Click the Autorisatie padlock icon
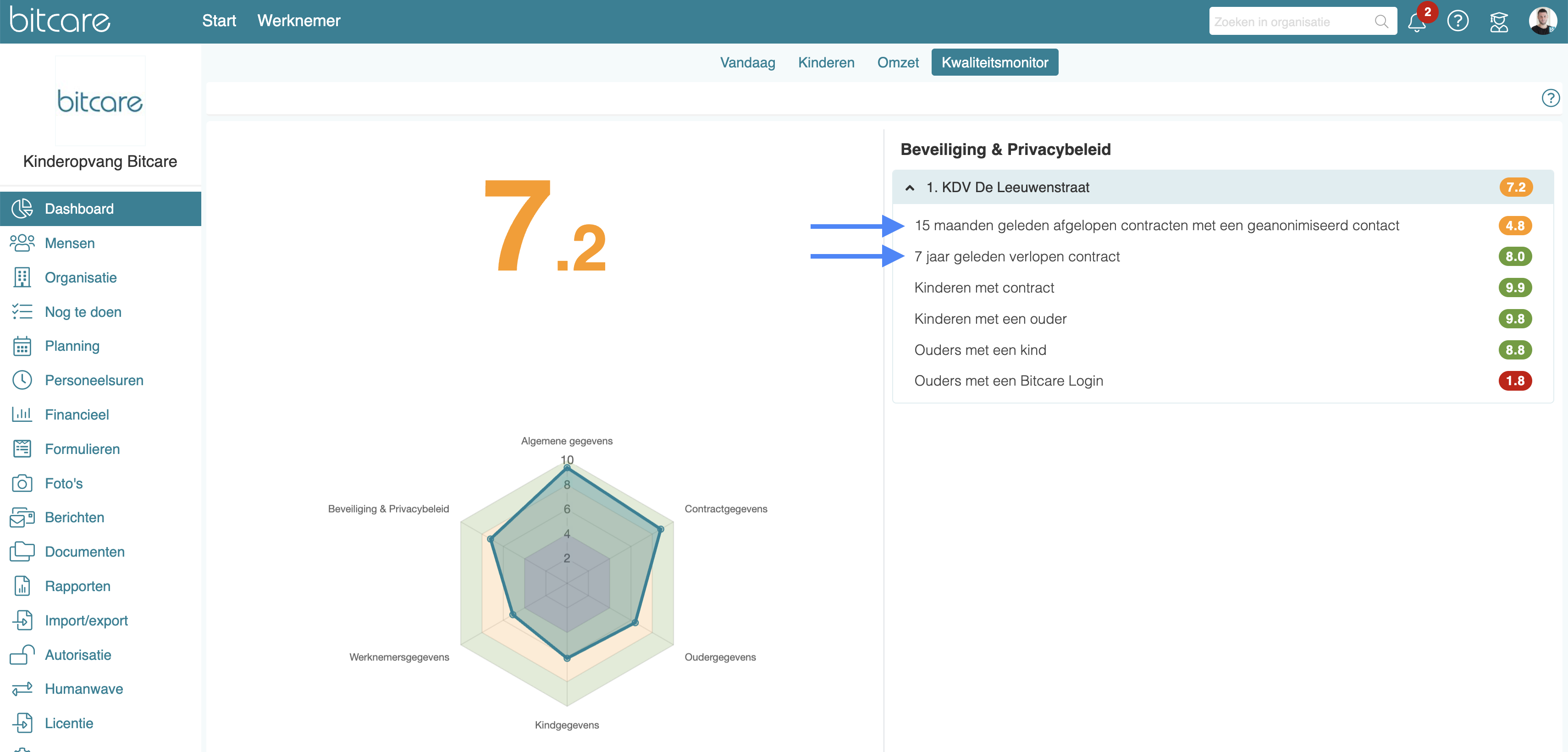The height and width of the screenshot is (752, 1568). pos(22,655)
